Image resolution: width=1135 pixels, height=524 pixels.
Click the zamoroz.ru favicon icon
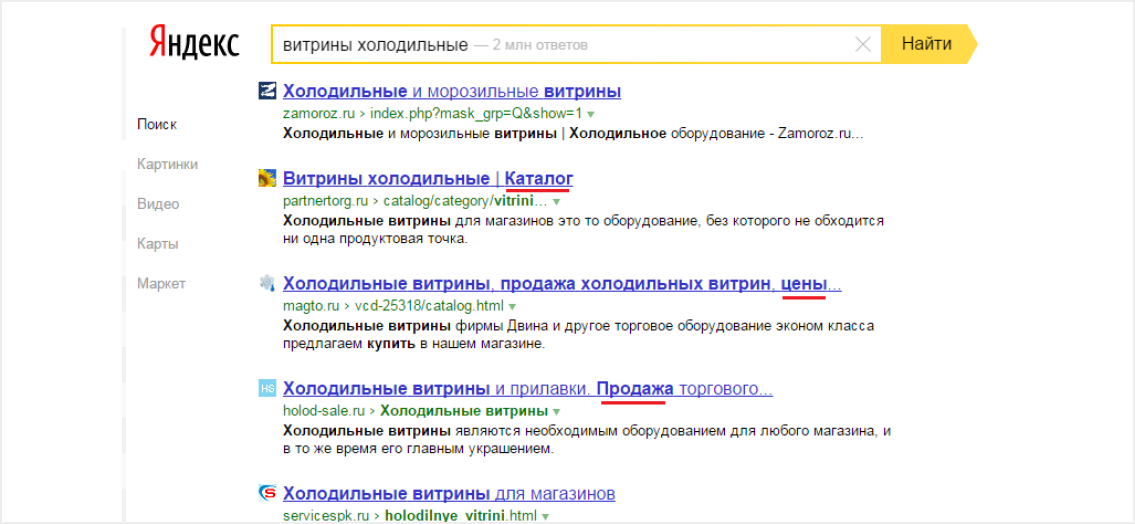coord(267,92)
